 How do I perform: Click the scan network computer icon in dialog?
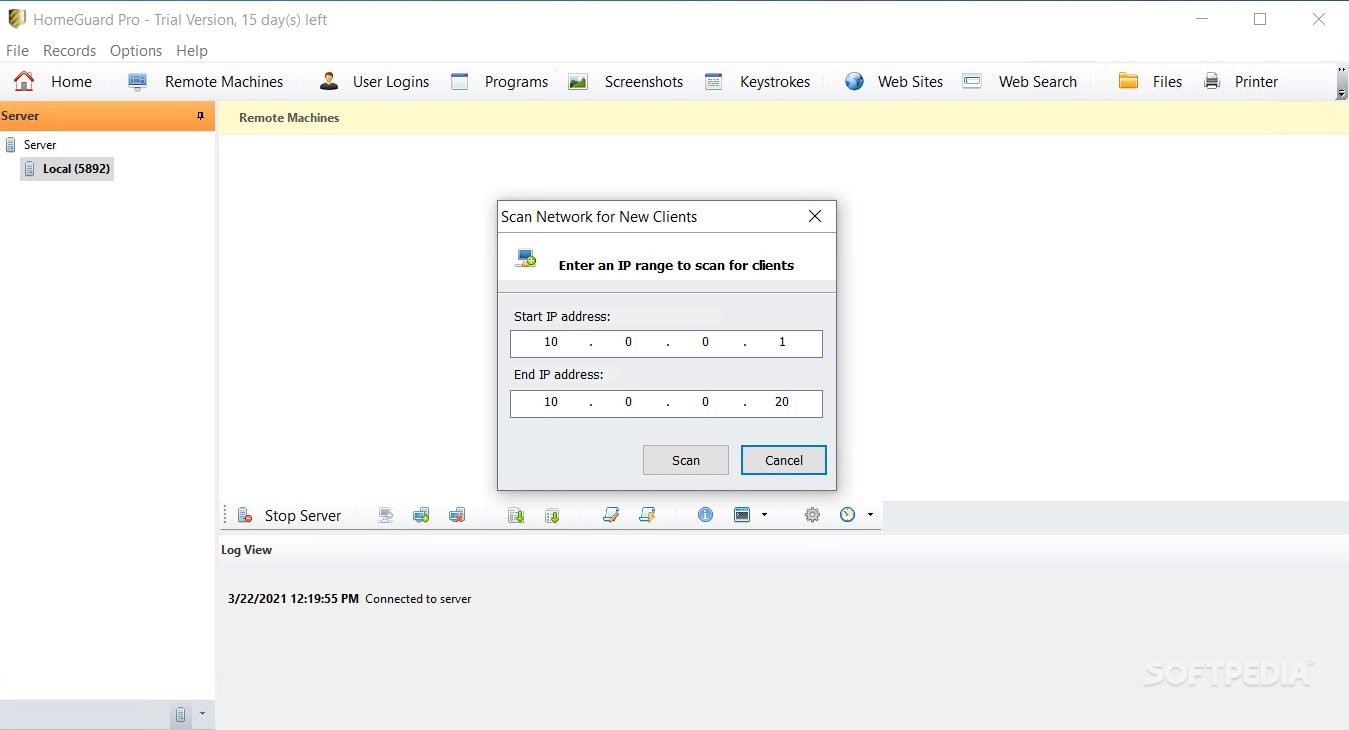point(527,259)
